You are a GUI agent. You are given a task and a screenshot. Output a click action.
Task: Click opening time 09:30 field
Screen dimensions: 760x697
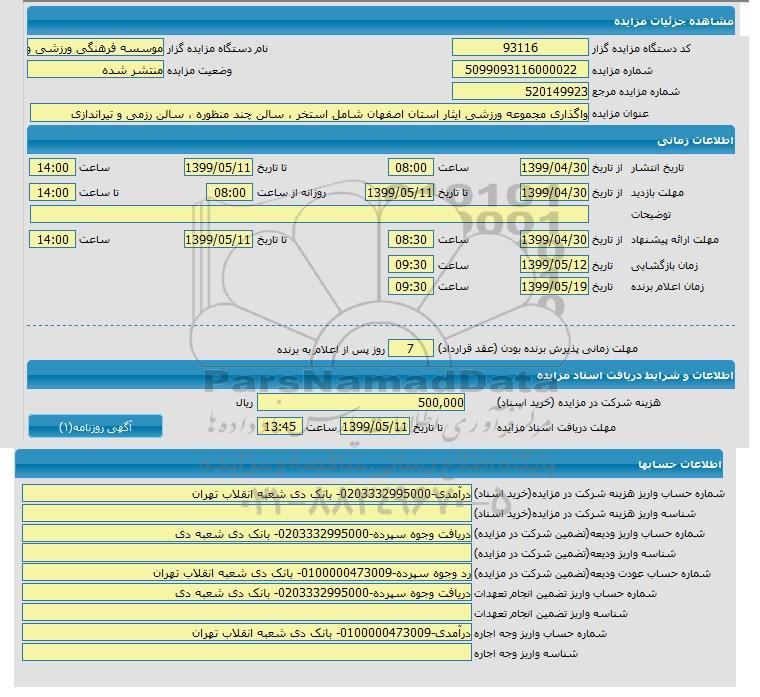click(x=411, y=265)
